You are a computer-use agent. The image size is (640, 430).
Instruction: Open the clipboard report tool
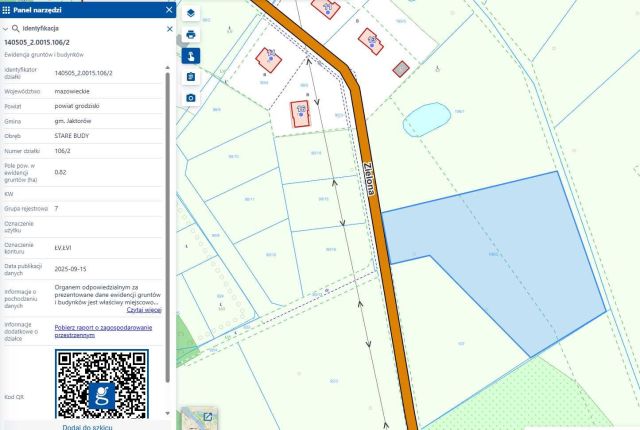191,77
